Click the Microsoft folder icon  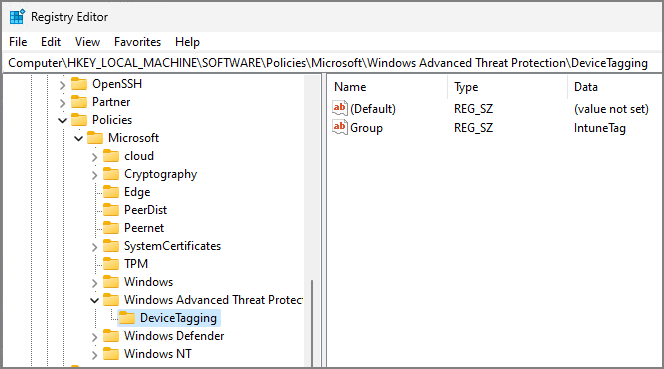[x=95, y=138]
